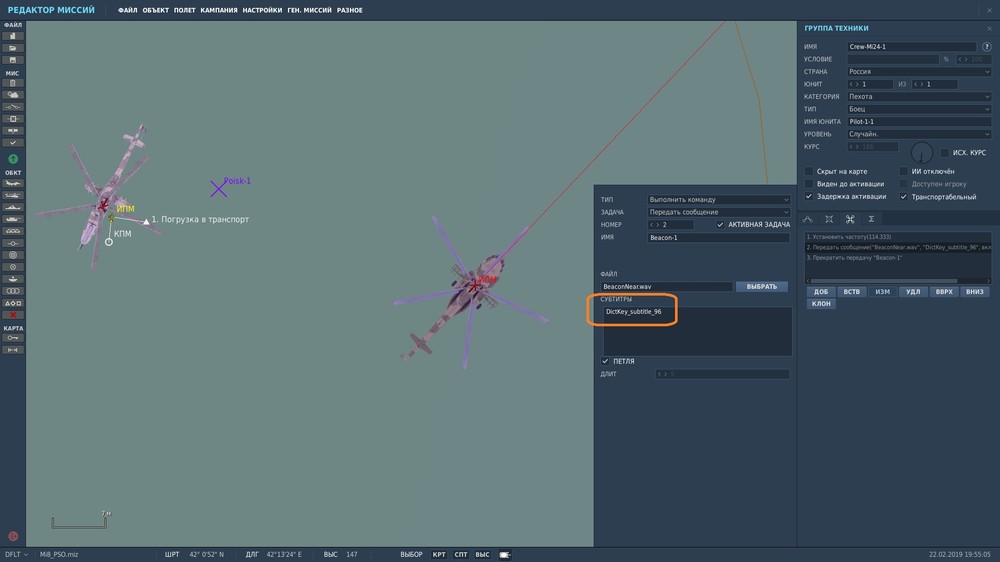The height and width of the screenshot is (562, 1000).
Task: Open weather settings cloud icon
Action: point(13,95)
